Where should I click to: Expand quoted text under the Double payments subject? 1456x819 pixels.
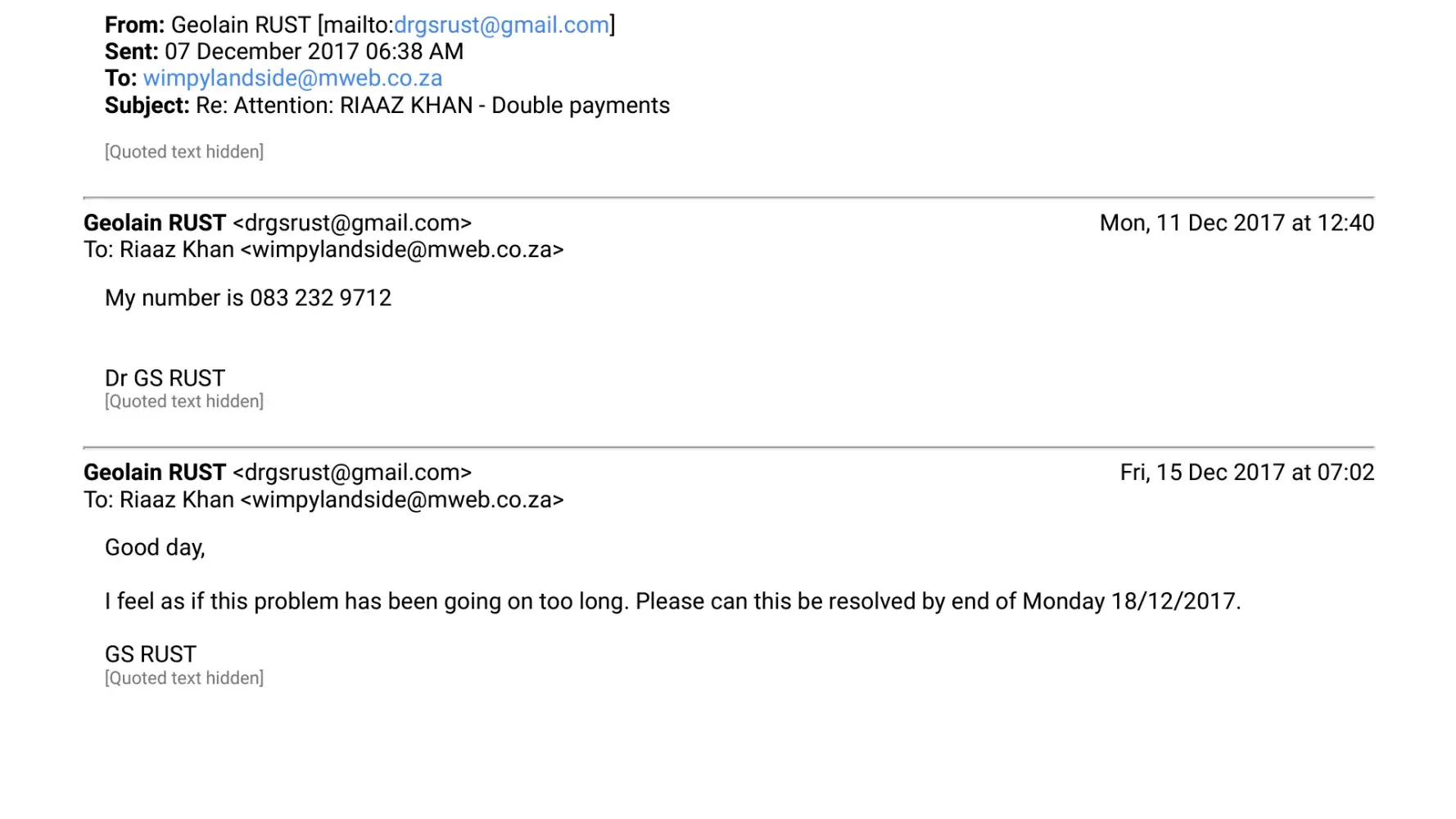pos(184,152)
